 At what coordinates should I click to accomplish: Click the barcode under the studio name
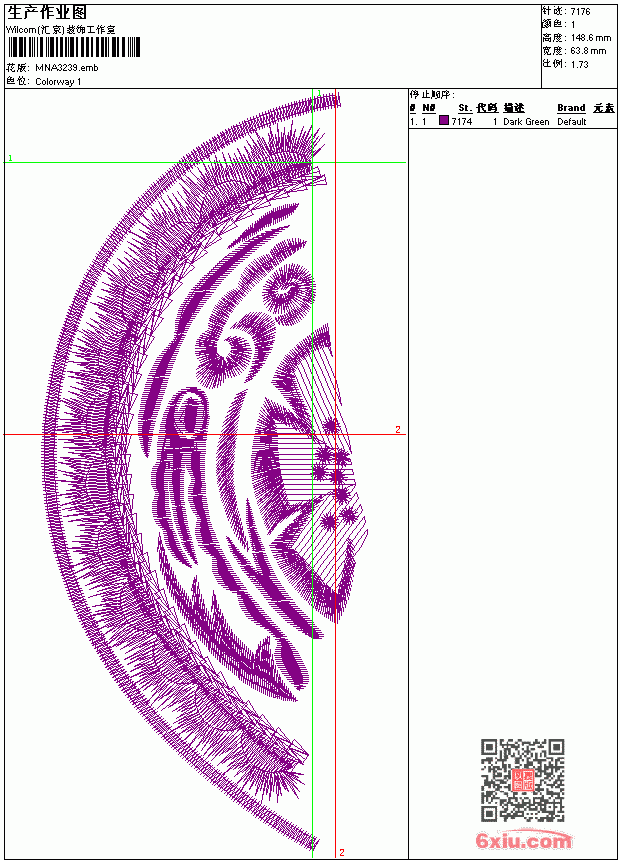(74, 47)
